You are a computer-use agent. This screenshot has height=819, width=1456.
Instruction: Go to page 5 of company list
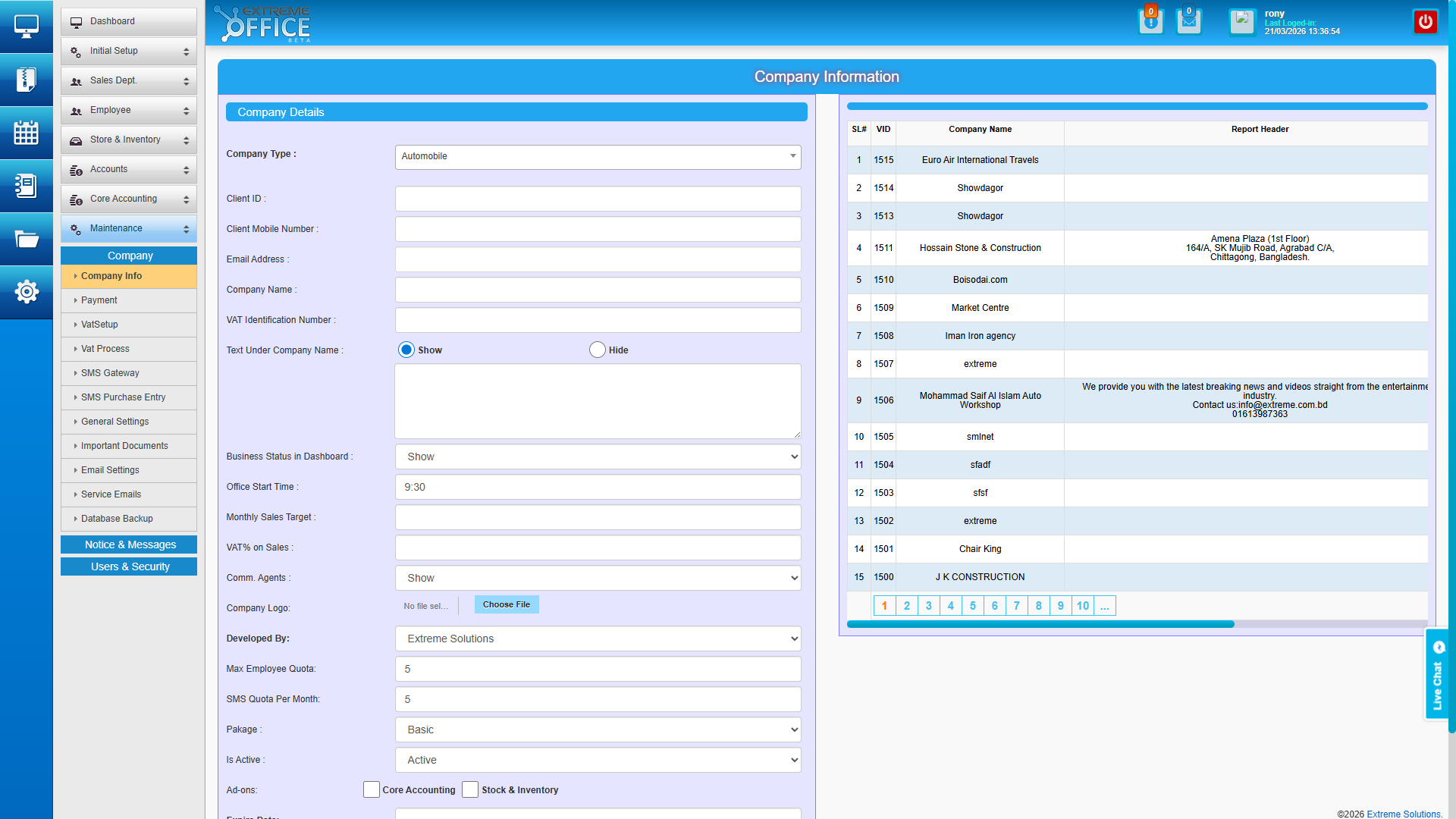coord(972,606)
